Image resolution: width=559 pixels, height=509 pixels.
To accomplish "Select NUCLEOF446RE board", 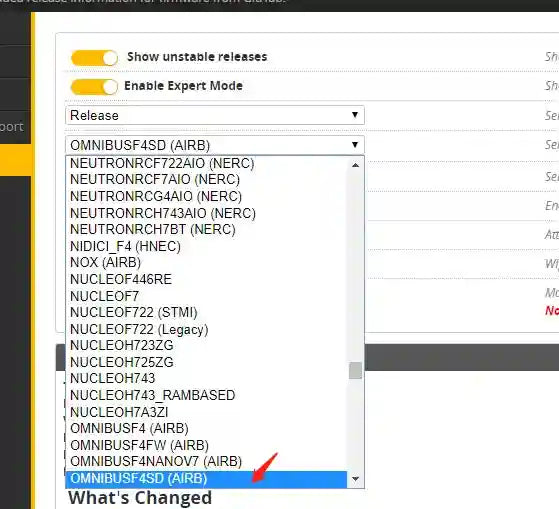I will tap(206, 279).
